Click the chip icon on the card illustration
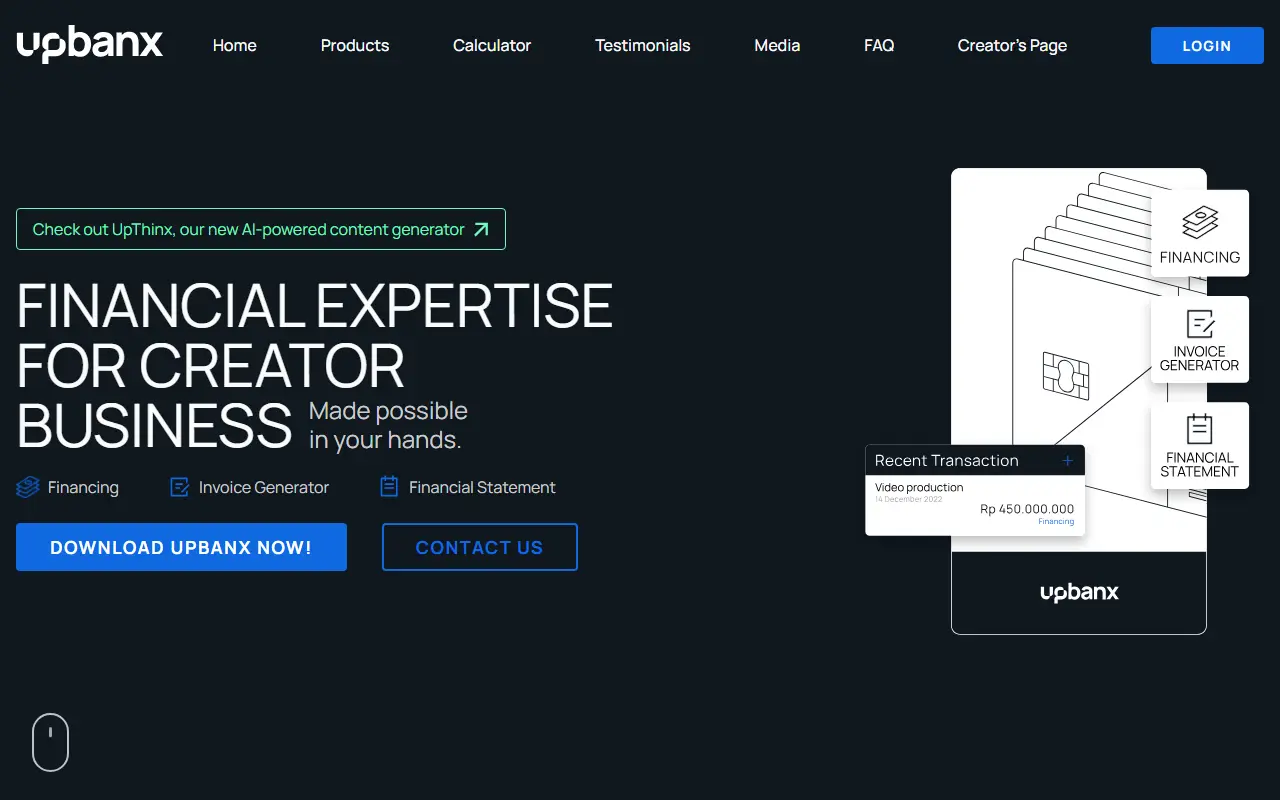 click(x=1065, y=375)
